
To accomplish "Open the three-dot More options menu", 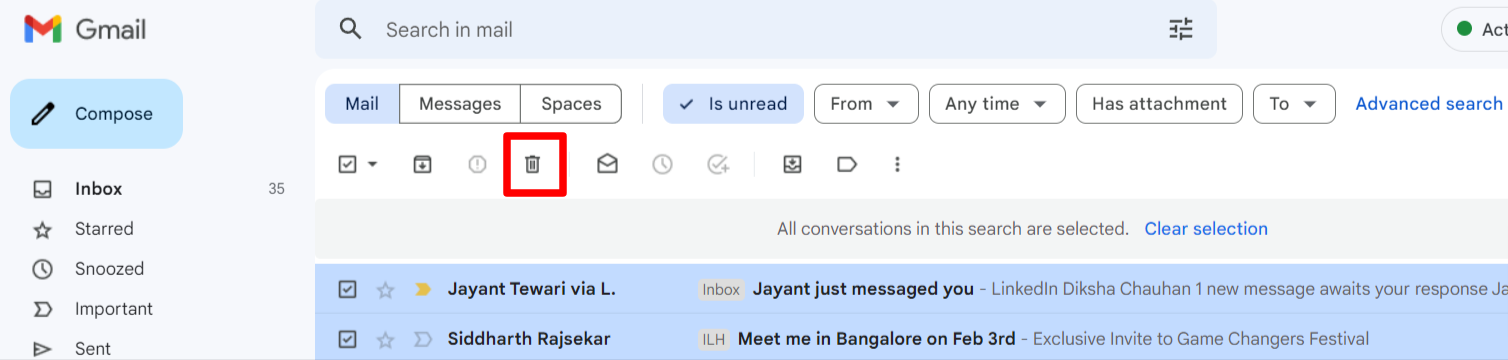I will (x=897, y=164).
